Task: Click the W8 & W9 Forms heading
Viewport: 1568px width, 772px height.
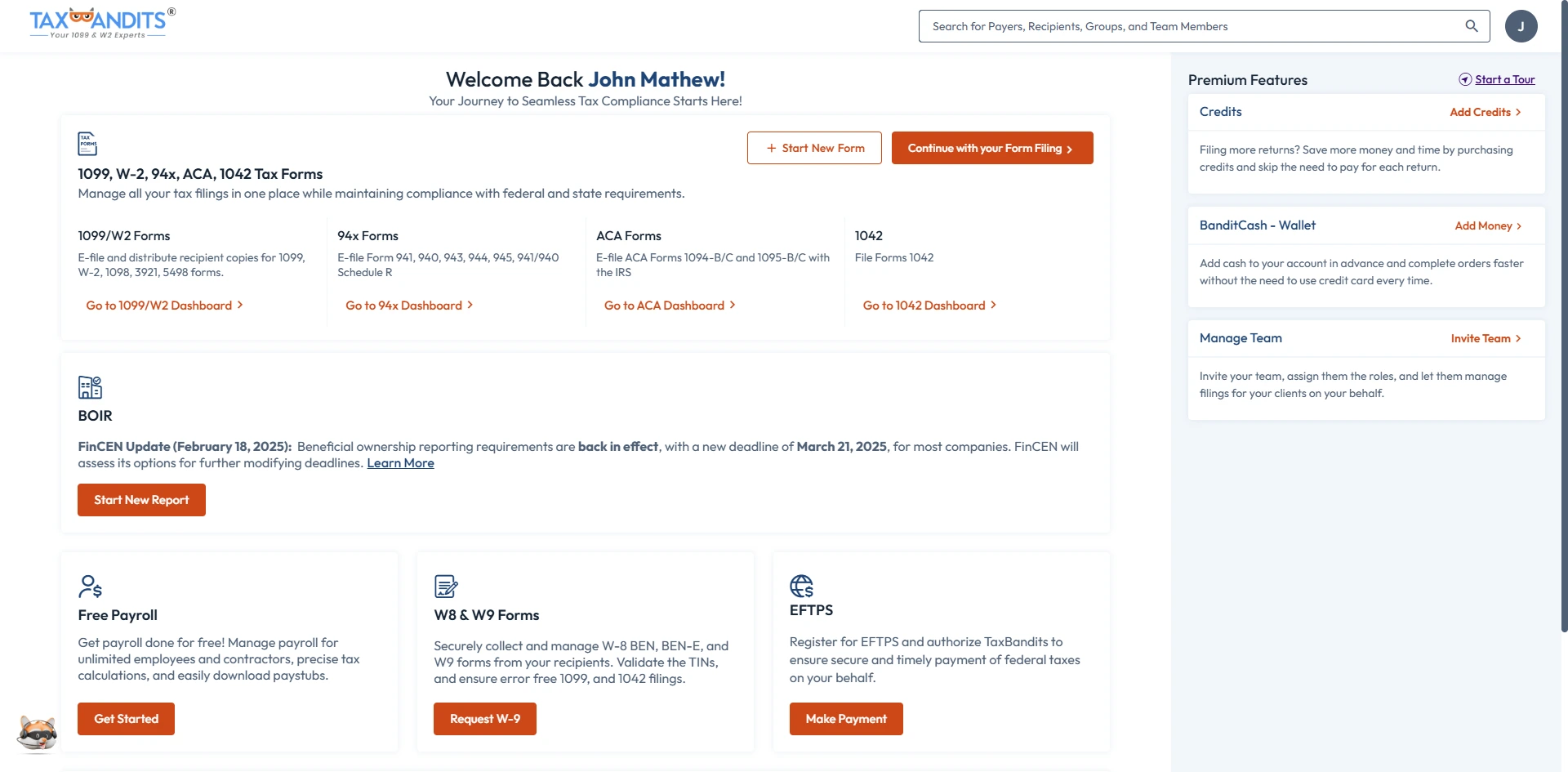Action: coord(486,615)
